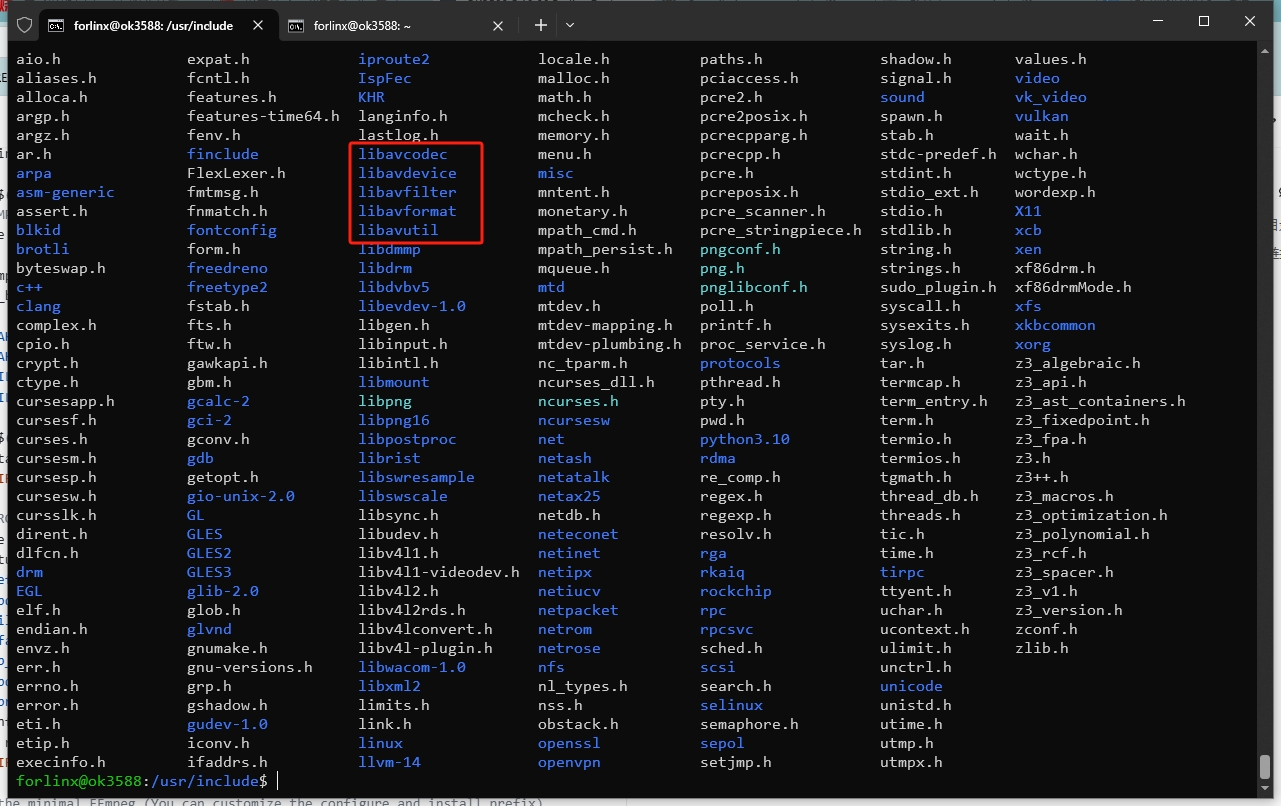The height and width of the screenshot is (806, 1281).
Task: Click the fontconfig directory entry
Action: (232, 230)
